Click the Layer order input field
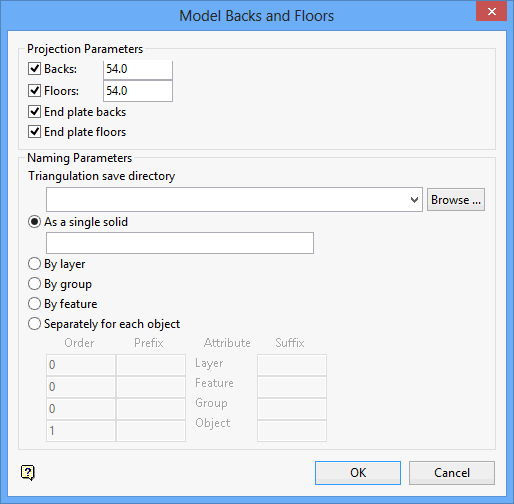 (81, 365)
